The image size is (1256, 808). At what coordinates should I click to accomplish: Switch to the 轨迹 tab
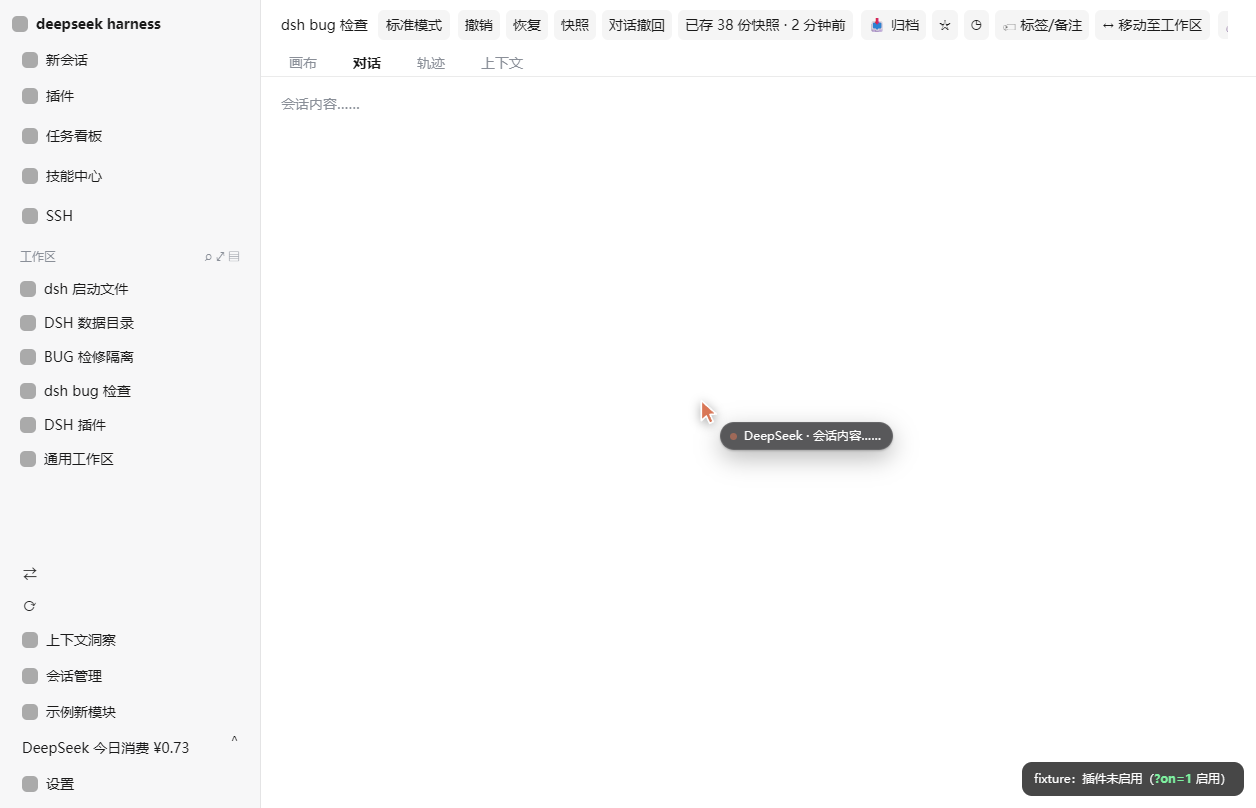431,63
